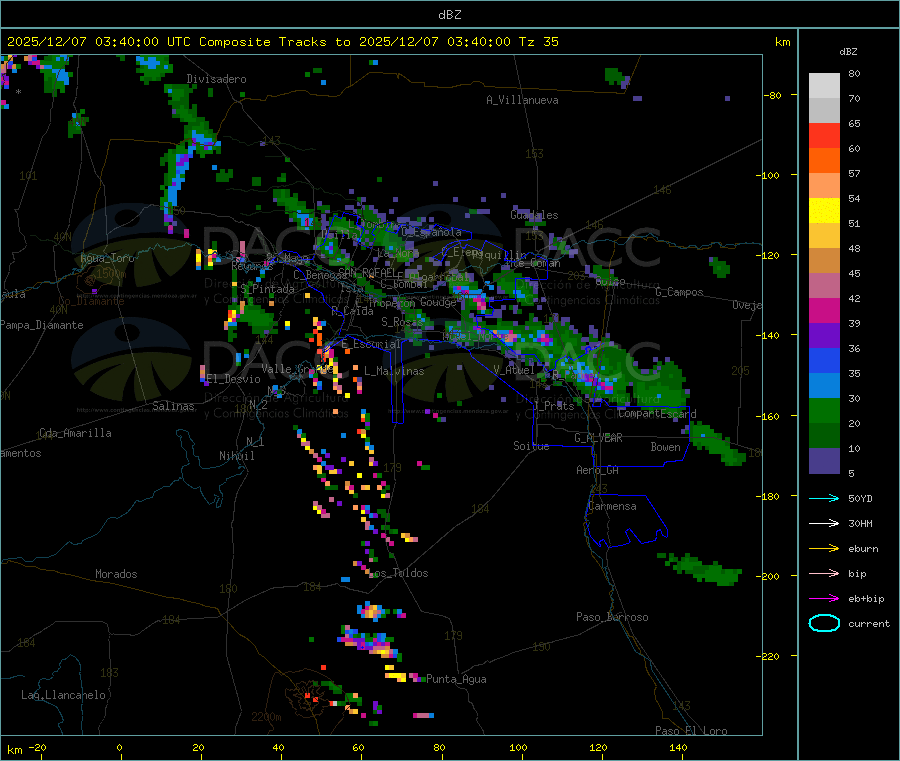Click the dBZ legend heading above color bar

848,52
